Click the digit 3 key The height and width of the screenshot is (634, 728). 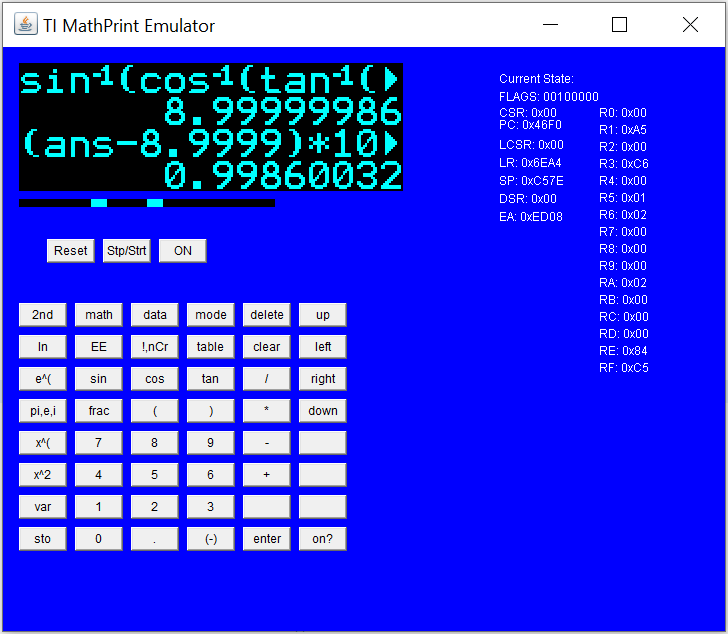[211, 507]
